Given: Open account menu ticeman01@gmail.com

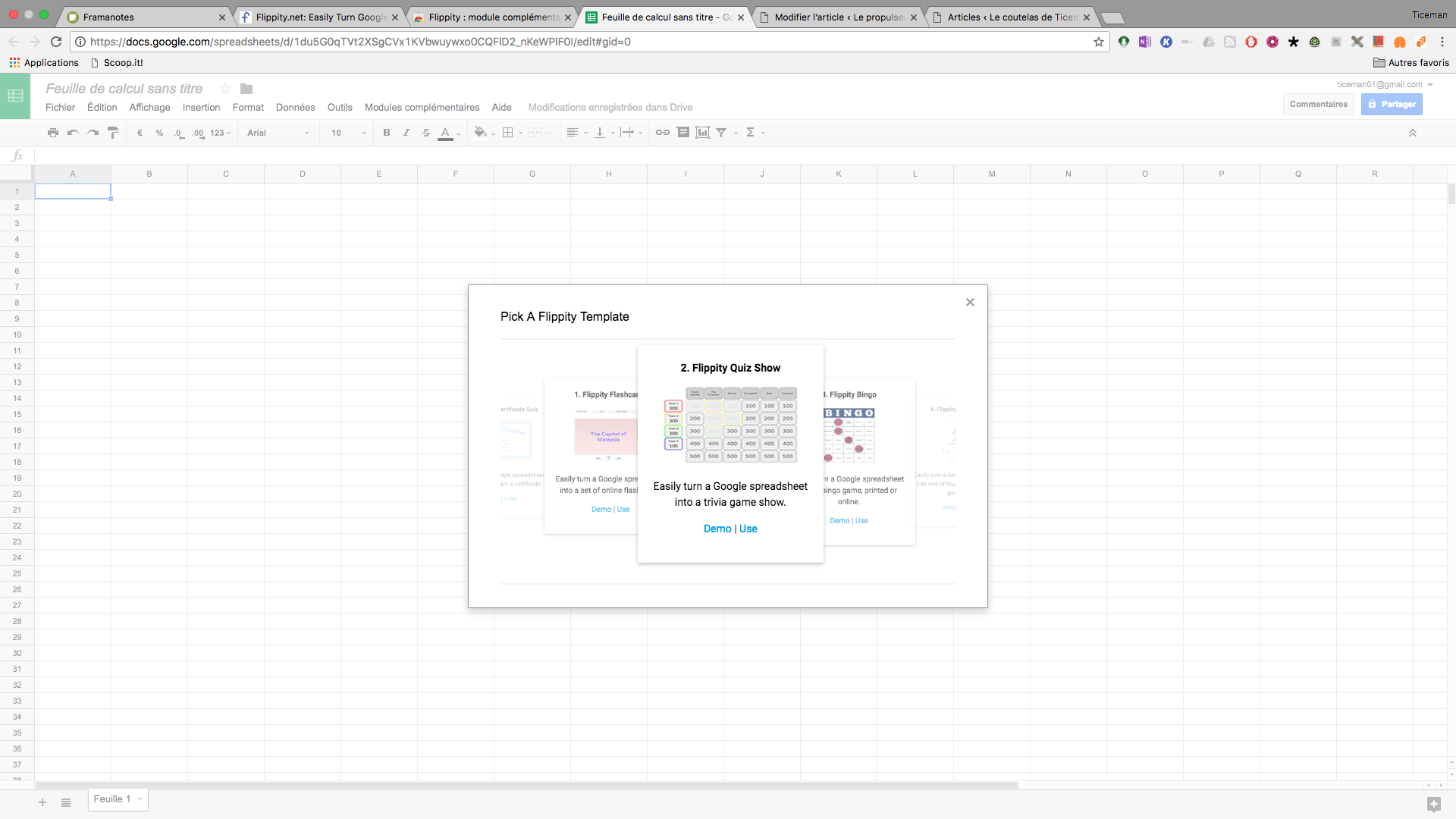Looking at the screenshot, I should coord(1385,84).
